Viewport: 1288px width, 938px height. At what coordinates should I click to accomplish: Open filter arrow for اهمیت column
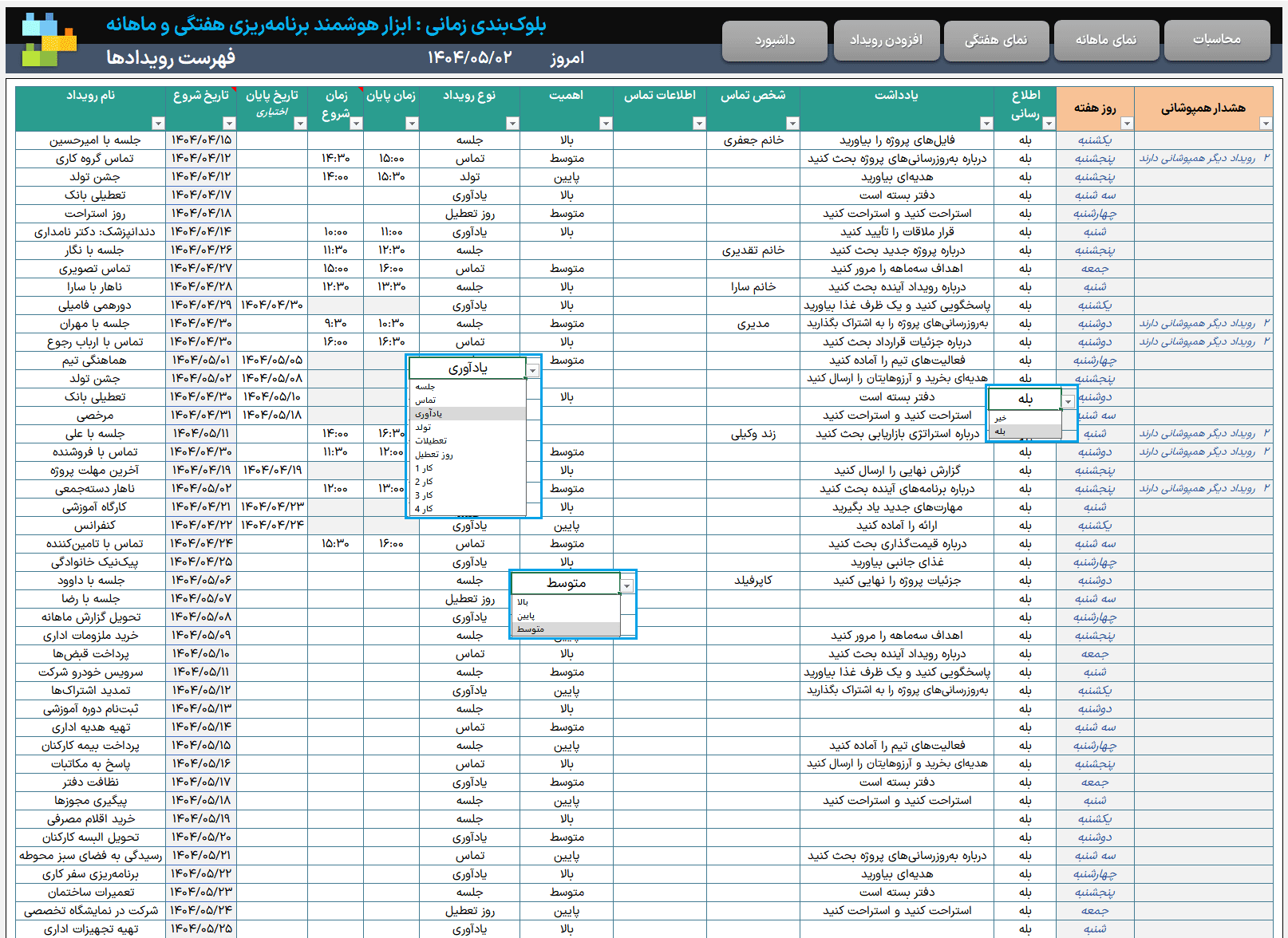pos(606,123)
